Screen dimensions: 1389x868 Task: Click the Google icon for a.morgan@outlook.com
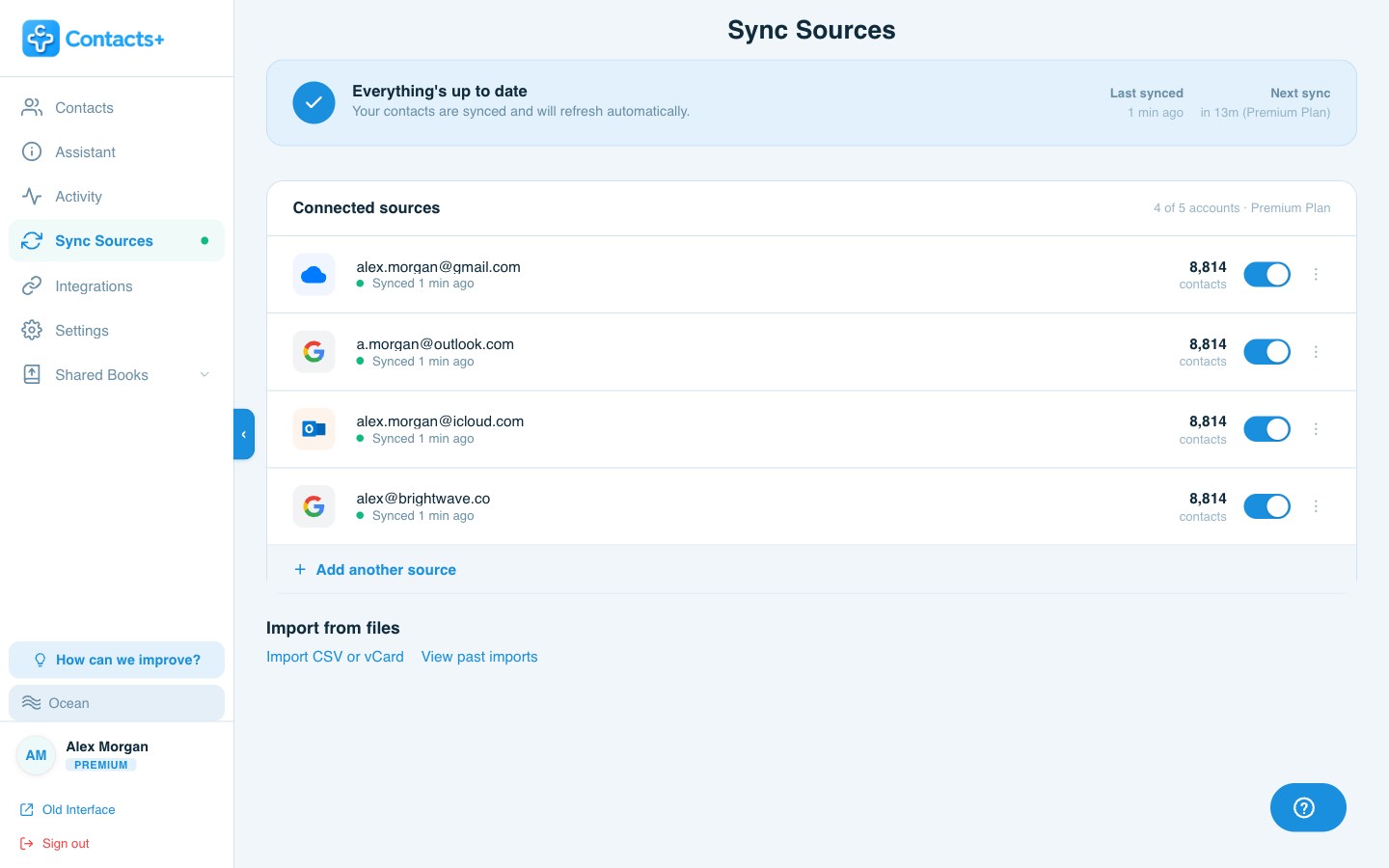point(313,352)
